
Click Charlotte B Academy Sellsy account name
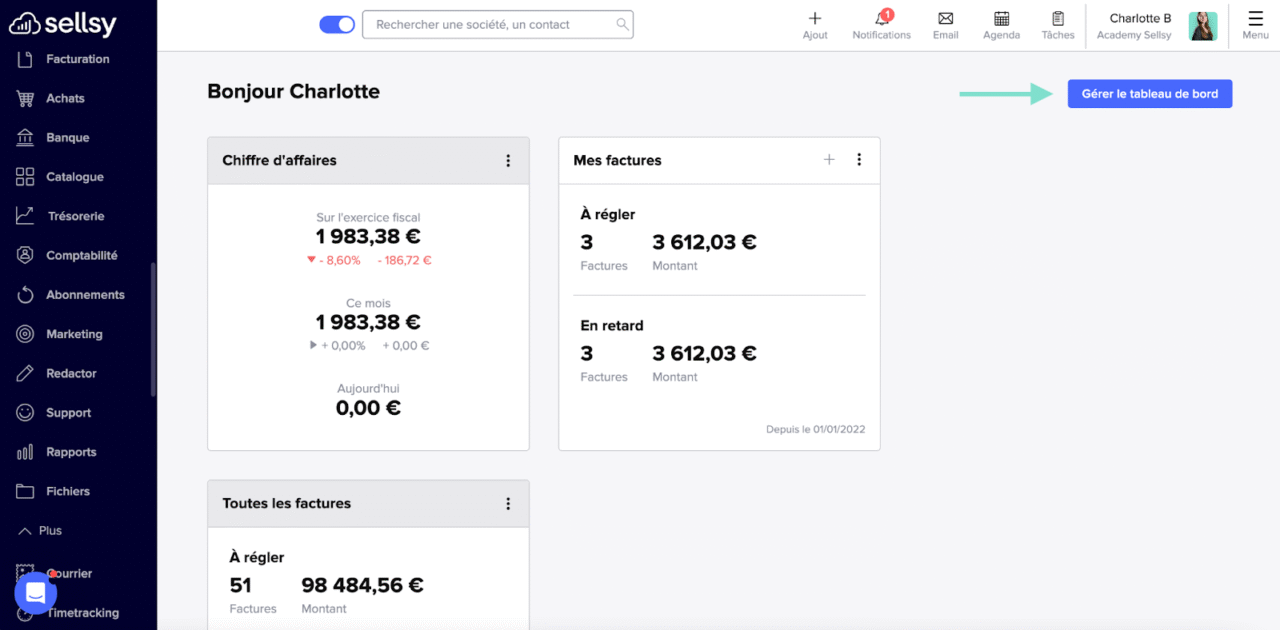tap(1134, 26)
